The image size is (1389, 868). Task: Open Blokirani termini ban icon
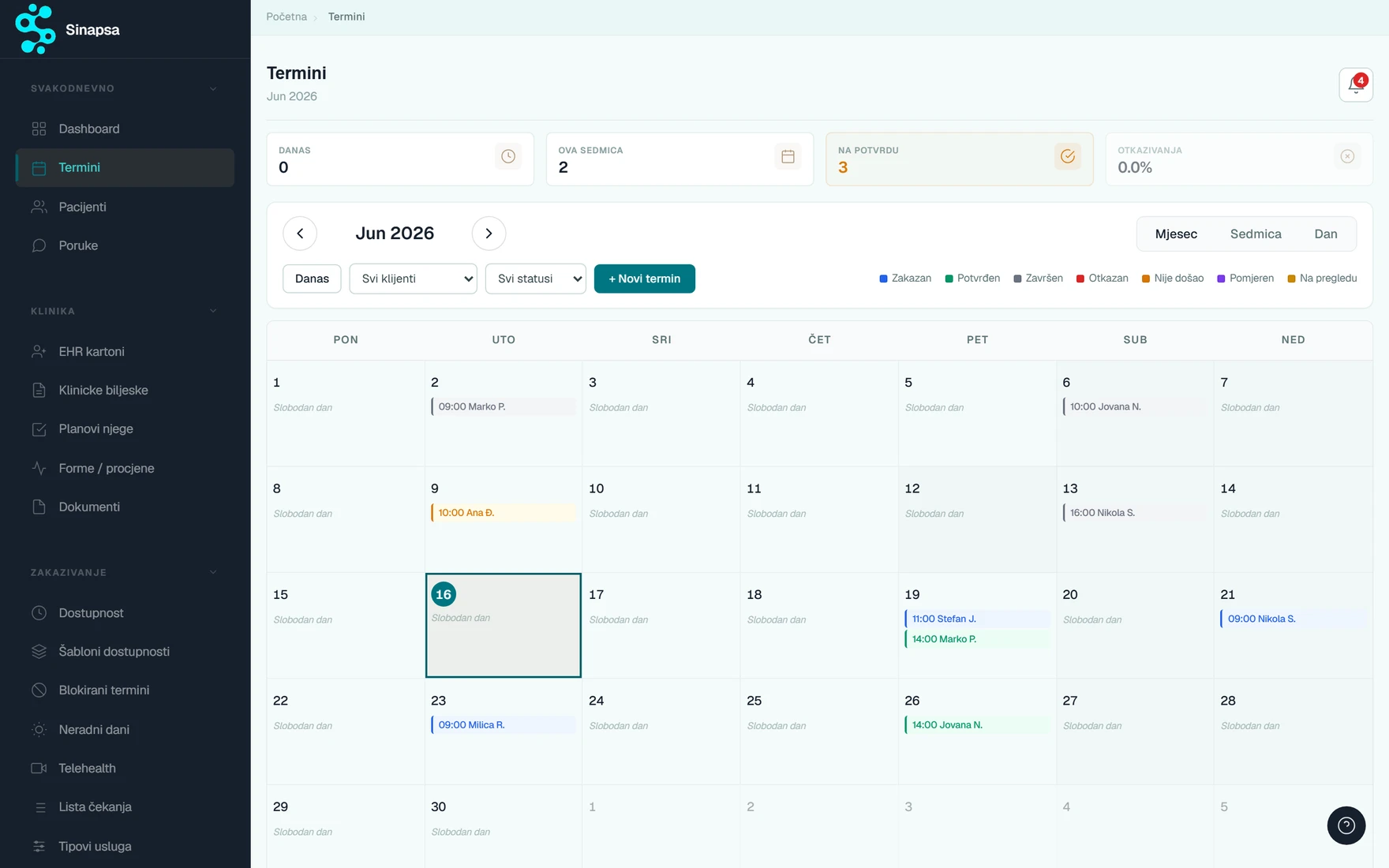tap(39, 690)
